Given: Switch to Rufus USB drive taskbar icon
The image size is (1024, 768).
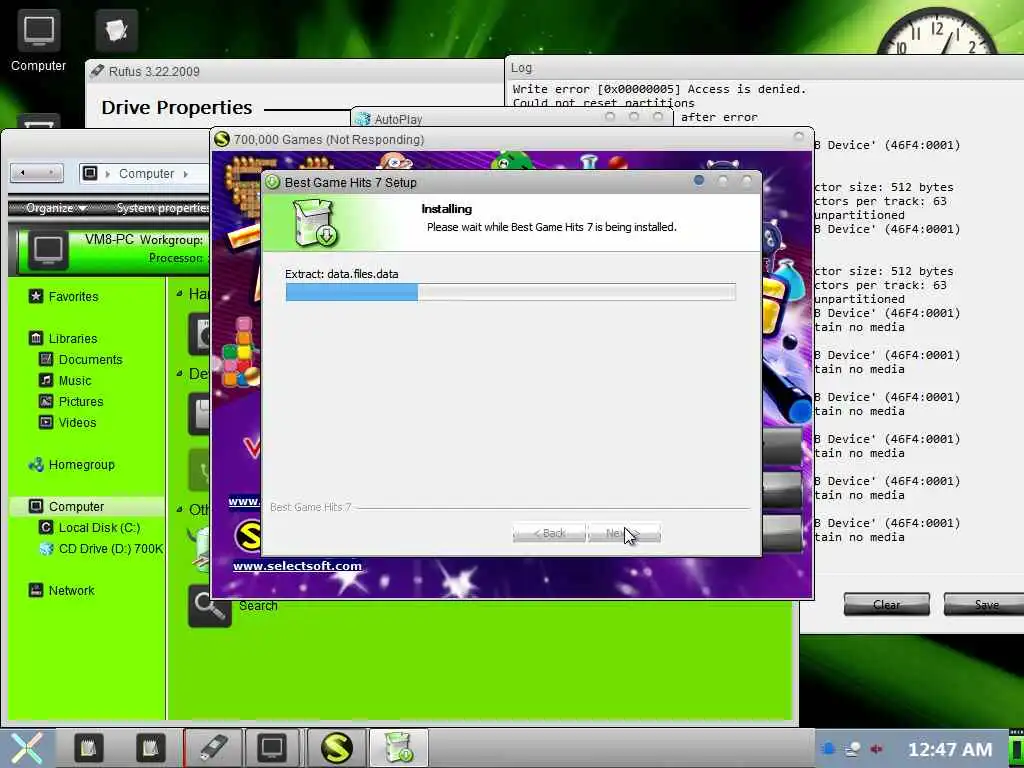Looking at the screenshot, I should coord(213,748).
